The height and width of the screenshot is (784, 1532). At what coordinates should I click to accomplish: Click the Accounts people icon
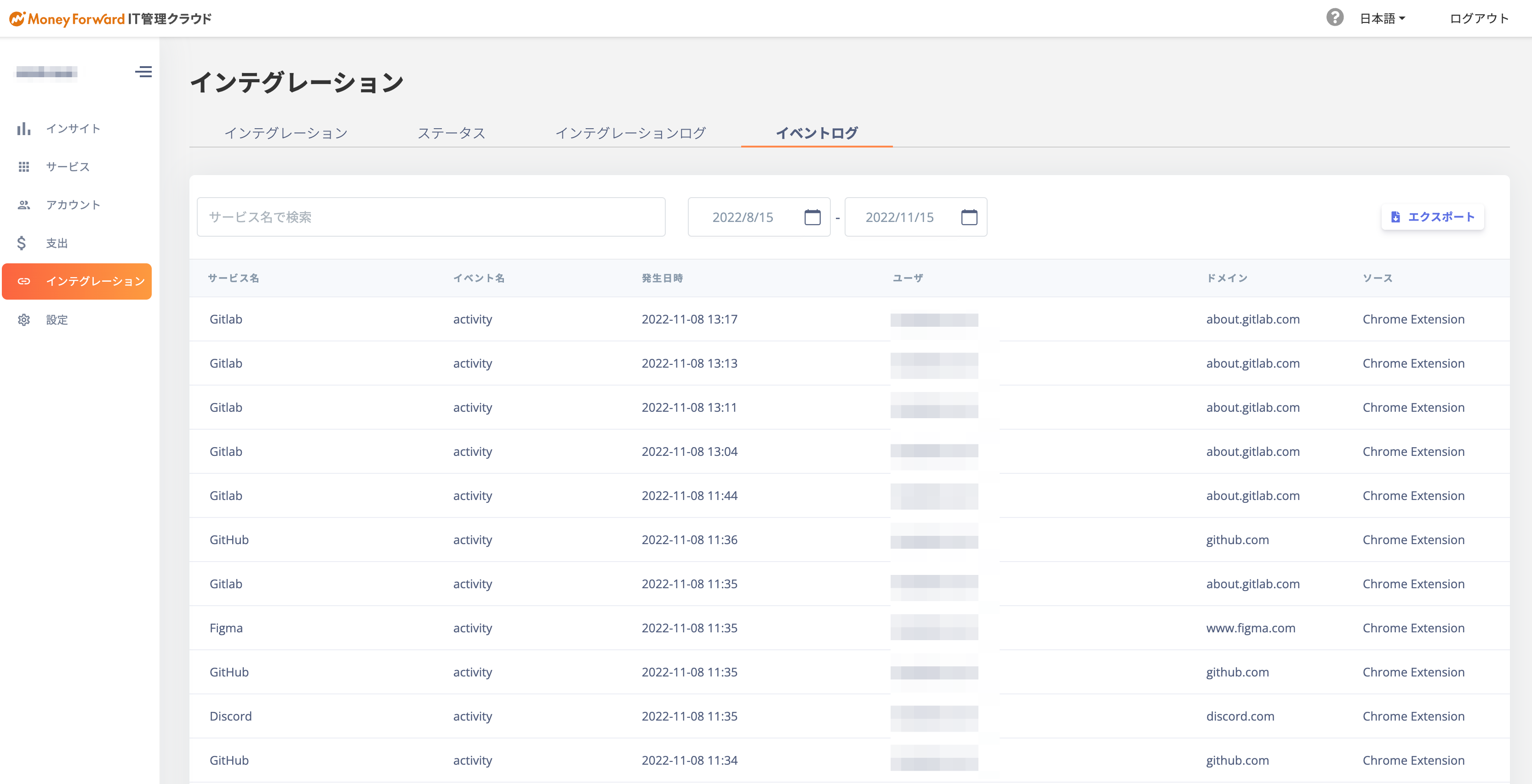point(24,205)
